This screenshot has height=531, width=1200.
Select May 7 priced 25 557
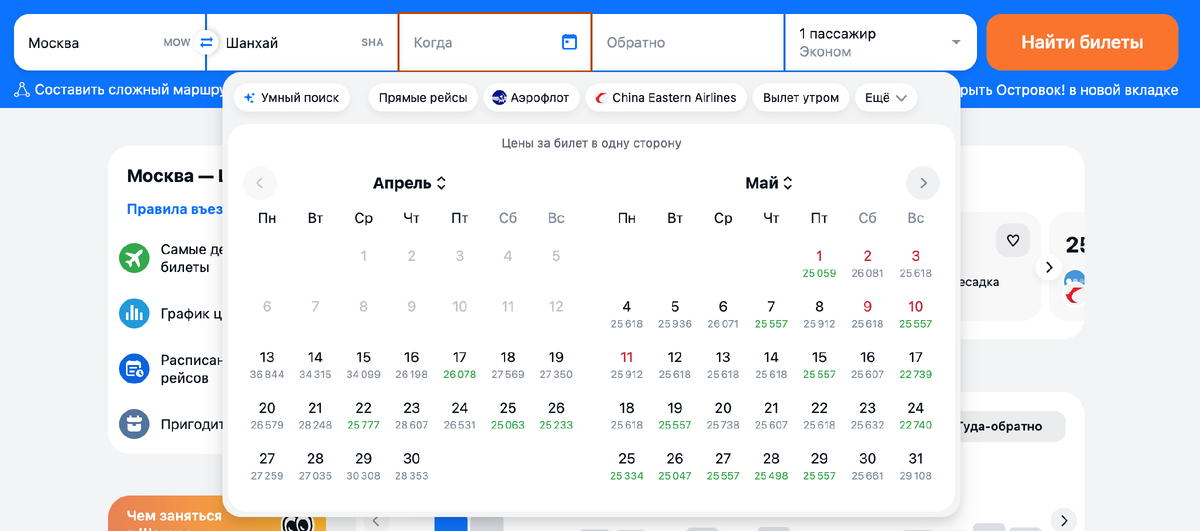[x=771, y=314]
